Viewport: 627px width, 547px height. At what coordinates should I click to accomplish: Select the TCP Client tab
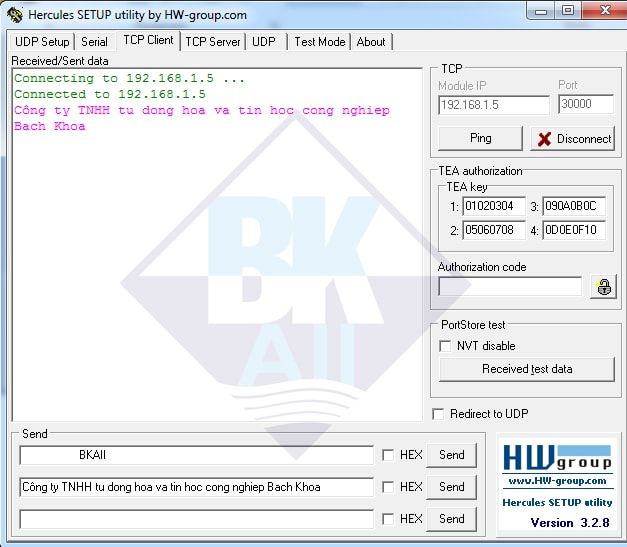coord(148,40)
